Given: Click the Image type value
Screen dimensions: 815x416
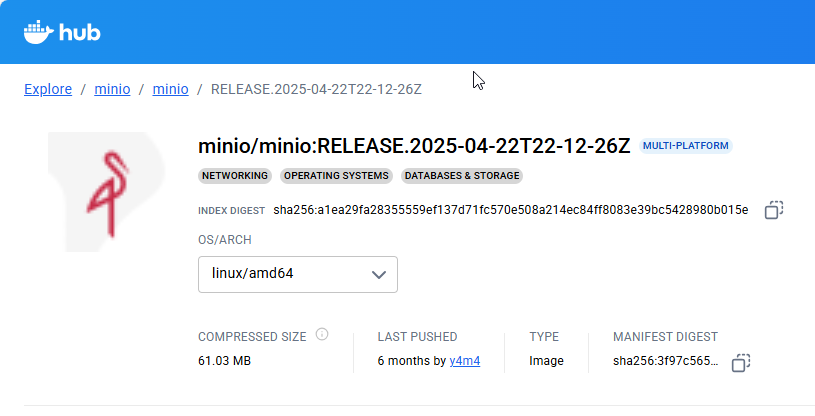Looking at the screenshot, I should coord(546,361).
